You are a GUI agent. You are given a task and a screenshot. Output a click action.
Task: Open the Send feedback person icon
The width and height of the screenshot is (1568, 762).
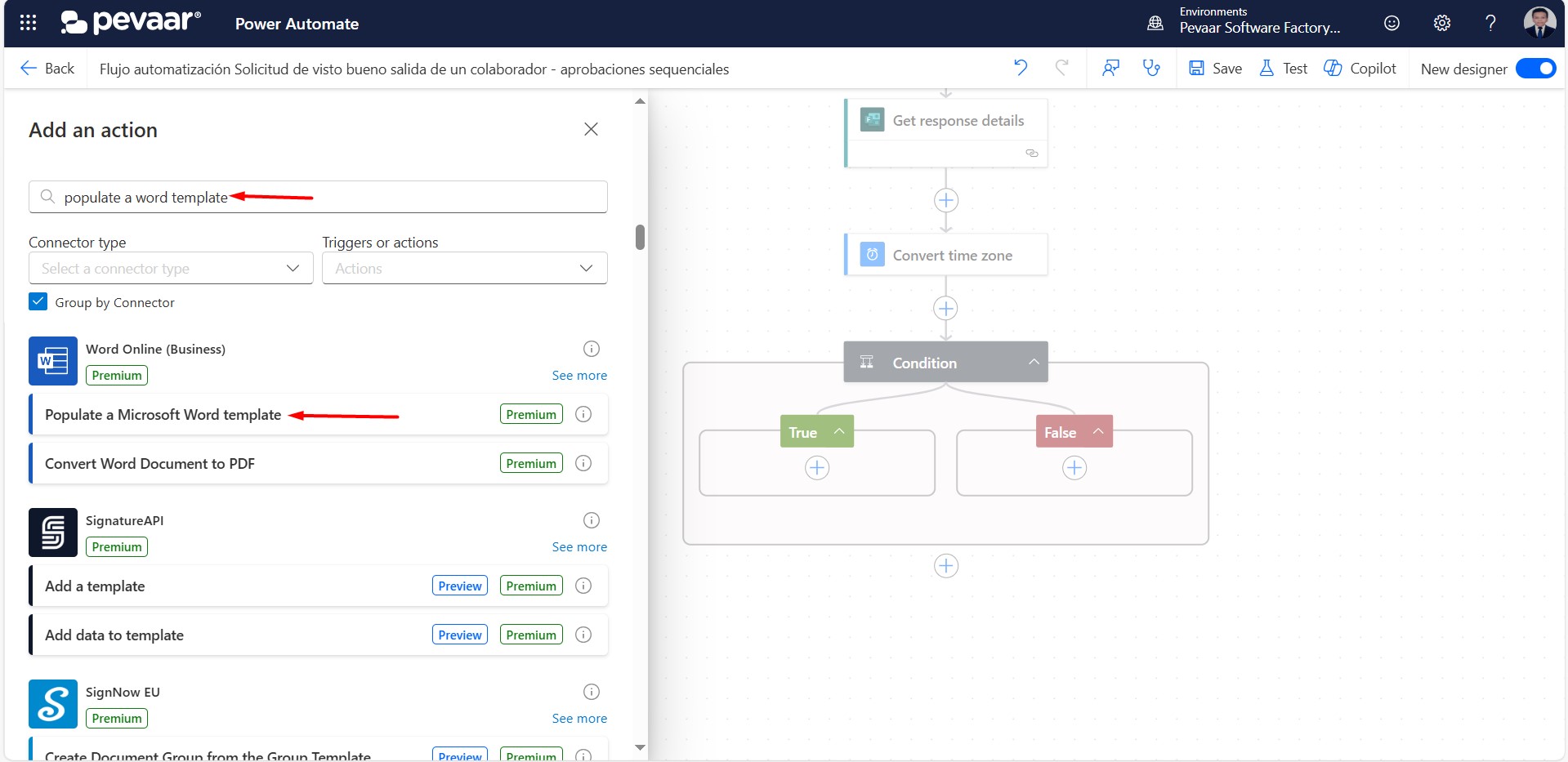click(x=1110, y=68)
